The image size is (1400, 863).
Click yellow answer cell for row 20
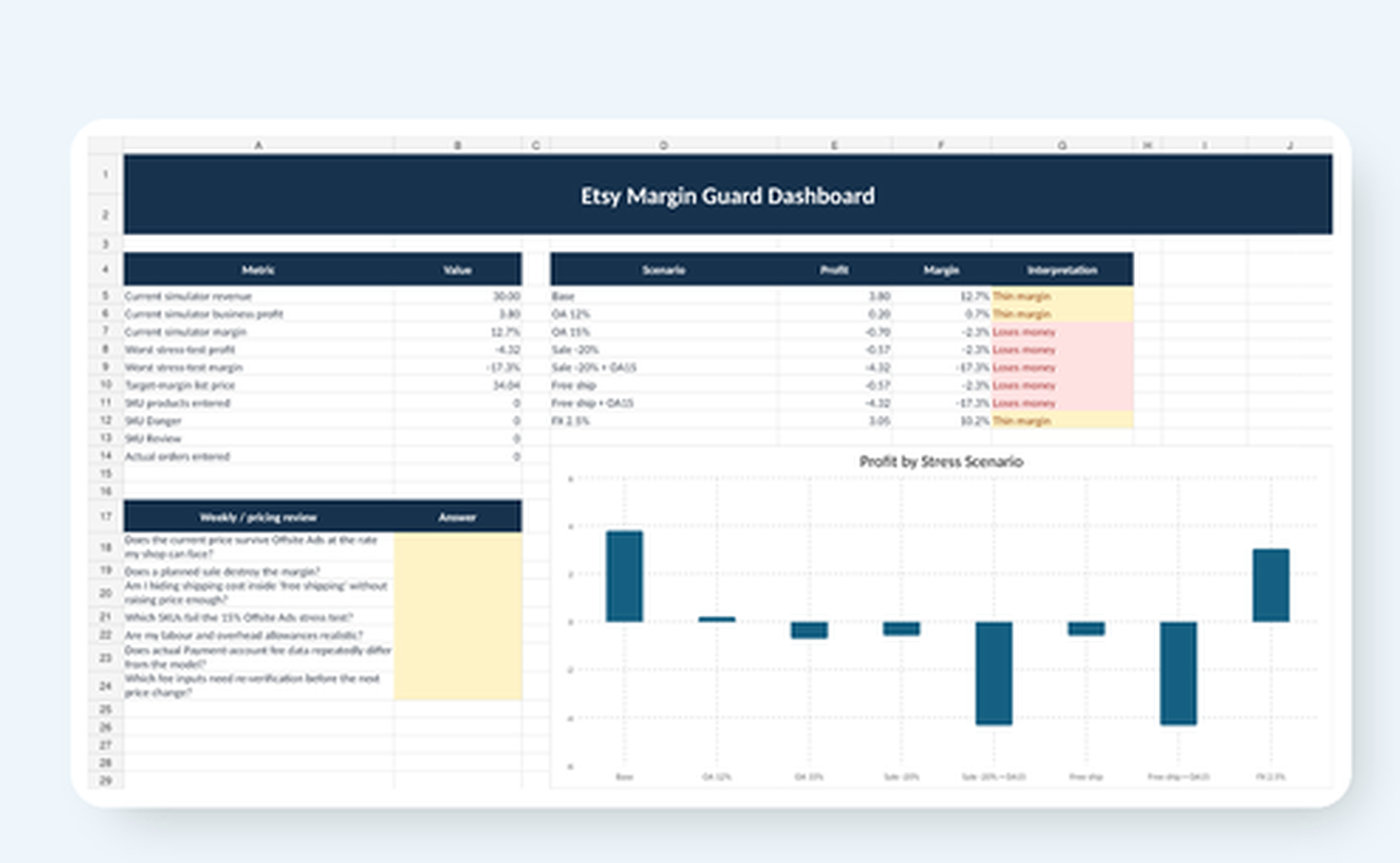[x=457, y=593]
